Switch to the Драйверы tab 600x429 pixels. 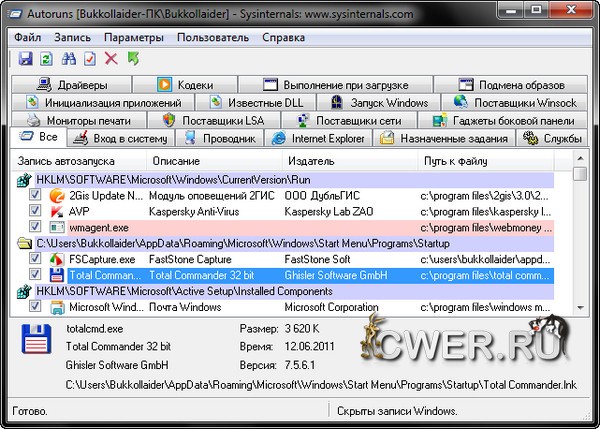pyautogui.click(x=72, y=85)
